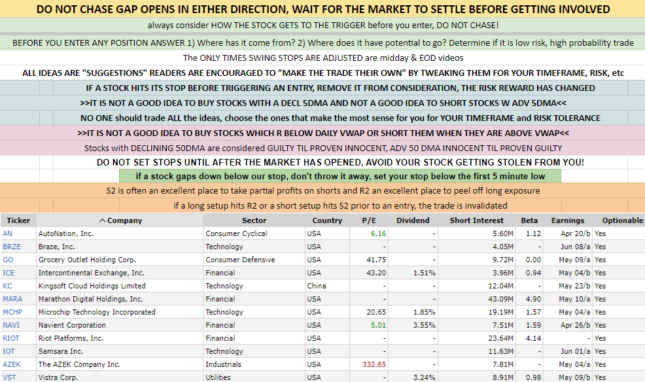Sort by the Sector column header
The height and width of the screenshot is (382, 645).
254,220
